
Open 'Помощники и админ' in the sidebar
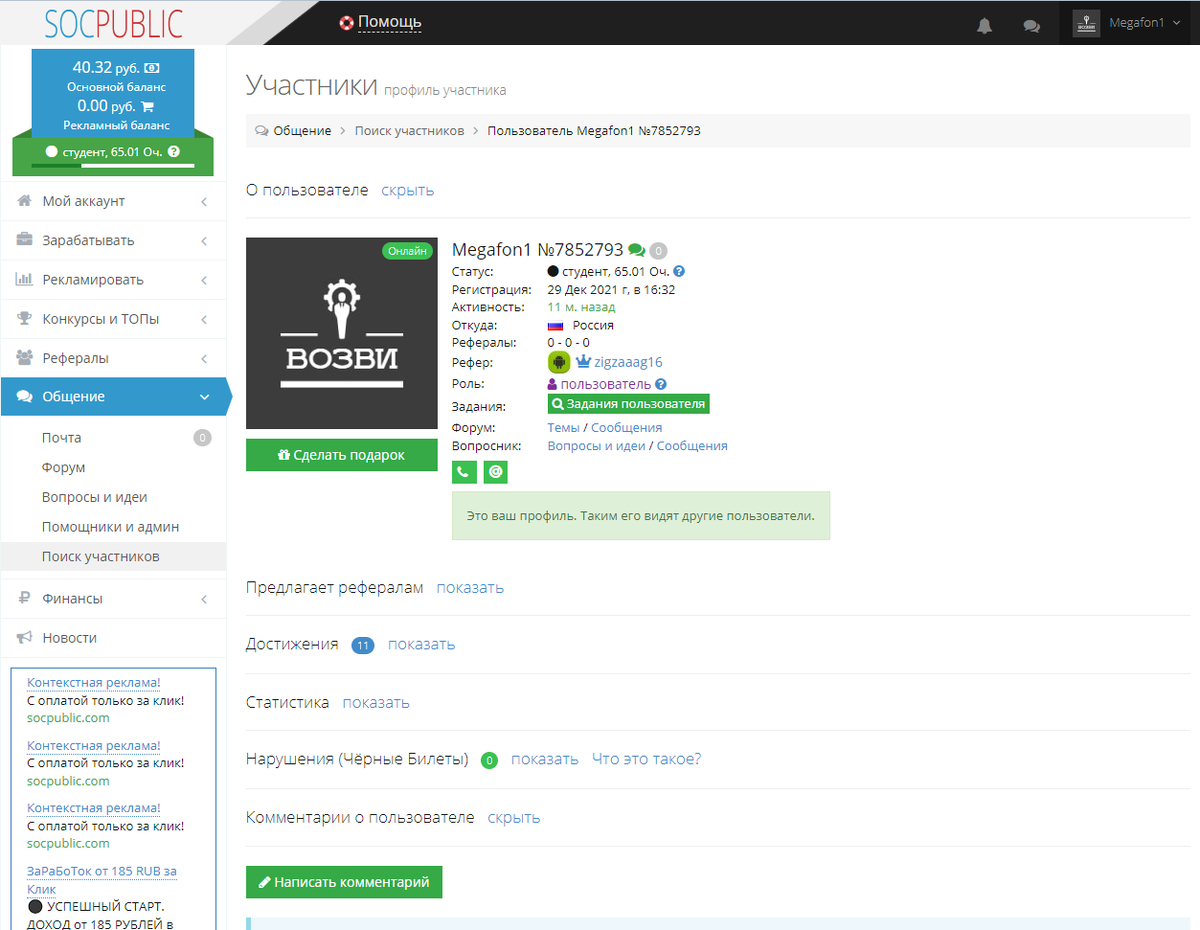(113, 527)
